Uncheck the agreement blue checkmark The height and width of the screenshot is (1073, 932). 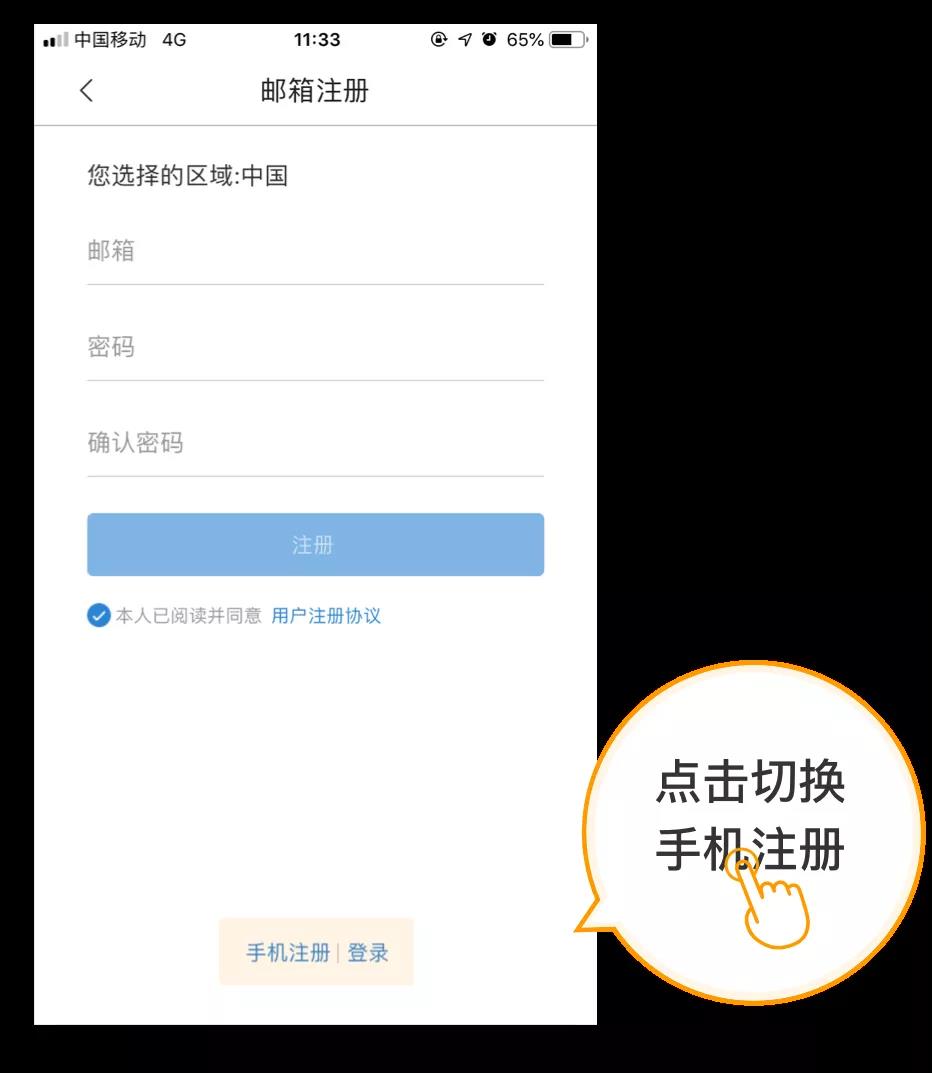click(x=99, y=615)
